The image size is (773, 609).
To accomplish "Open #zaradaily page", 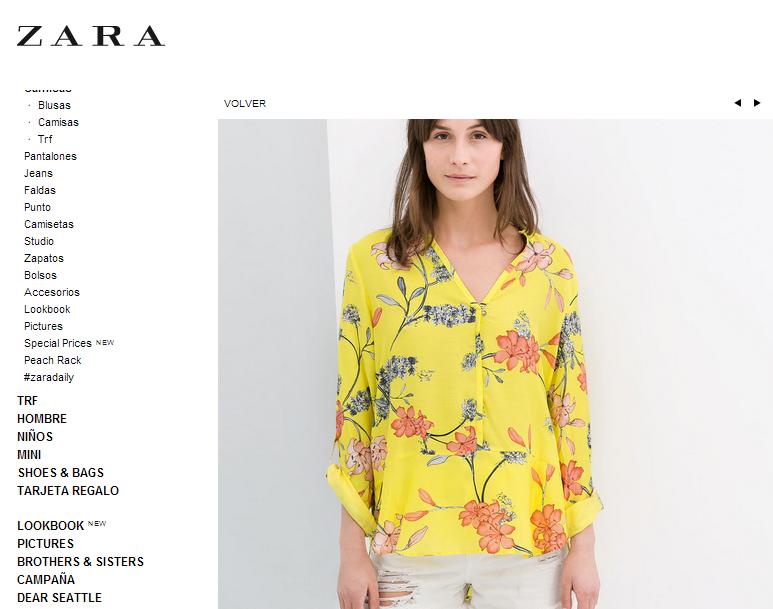I will coord(48,377).
